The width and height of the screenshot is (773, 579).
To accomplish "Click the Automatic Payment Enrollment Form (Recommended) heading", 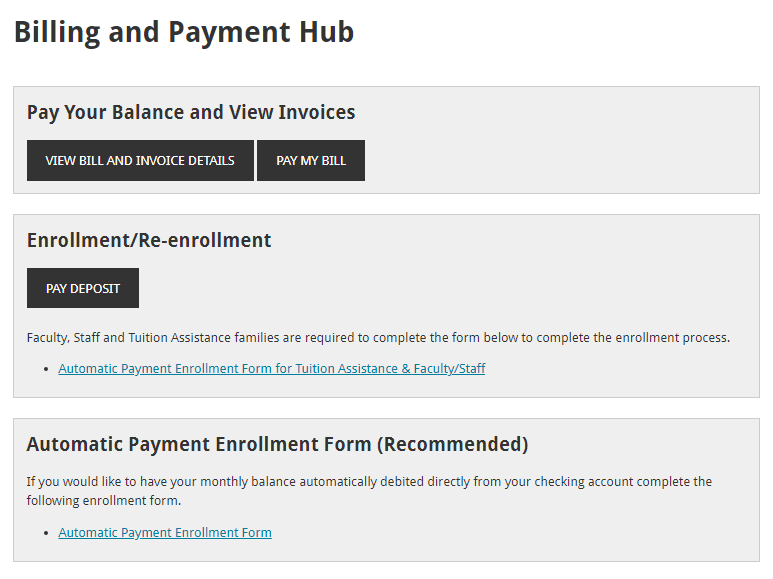I will pyautogui.click(x=277, y=444).
